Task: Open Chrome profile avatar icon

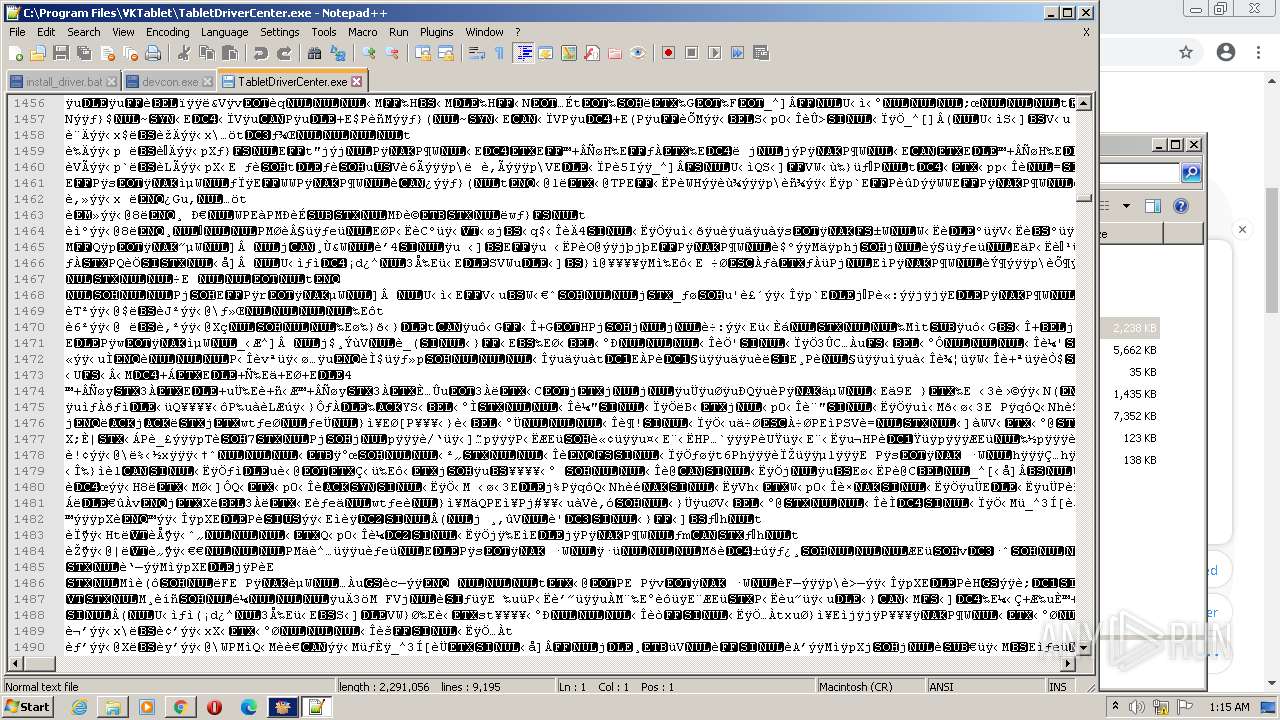Action: (x=1226, y=52)
